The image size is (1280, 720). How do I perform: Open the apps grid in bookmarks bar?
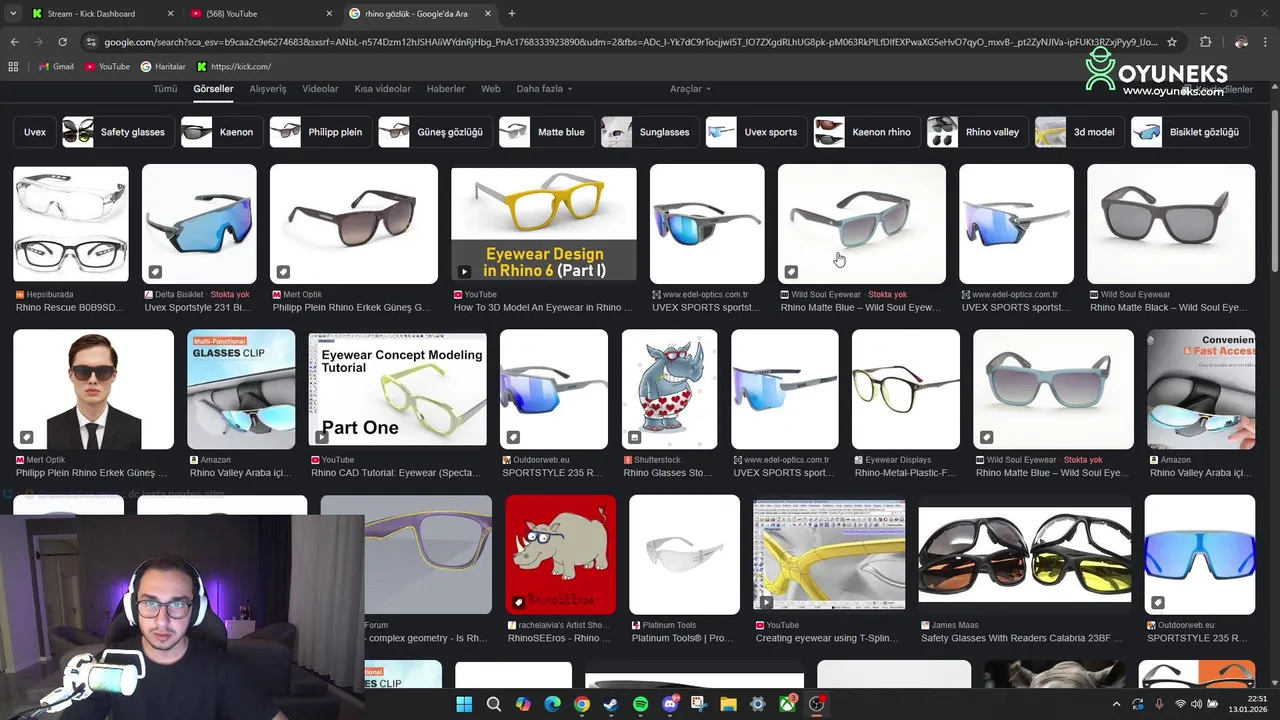coord(13,66)
